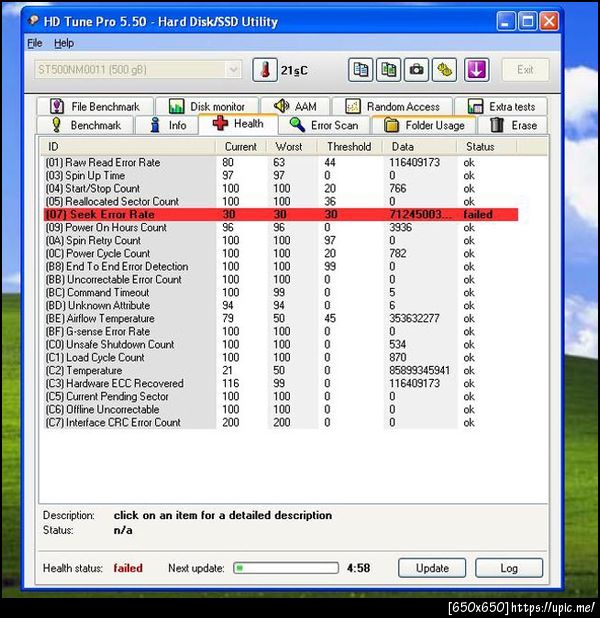Click the camera save screenshot icon
Viewport: 600px width, 618px height.
[416, 70]
